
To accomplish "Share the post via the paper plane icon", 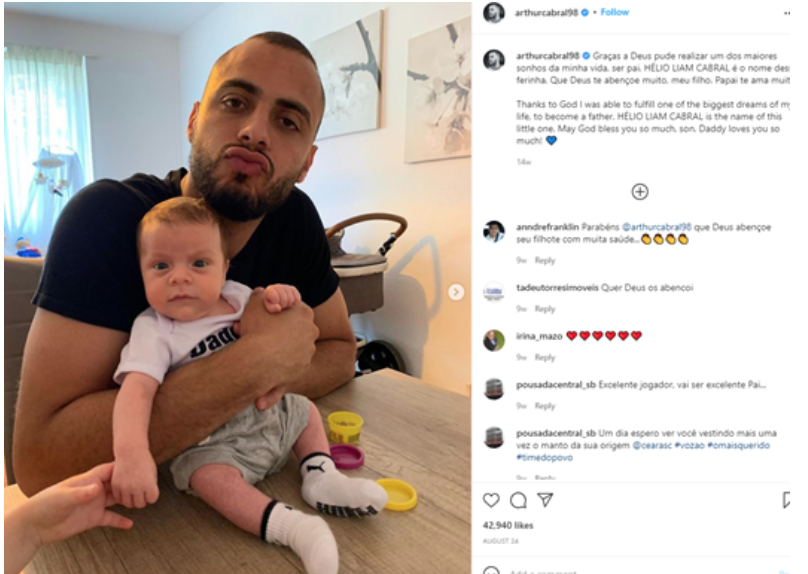I will tap(545, 499).
